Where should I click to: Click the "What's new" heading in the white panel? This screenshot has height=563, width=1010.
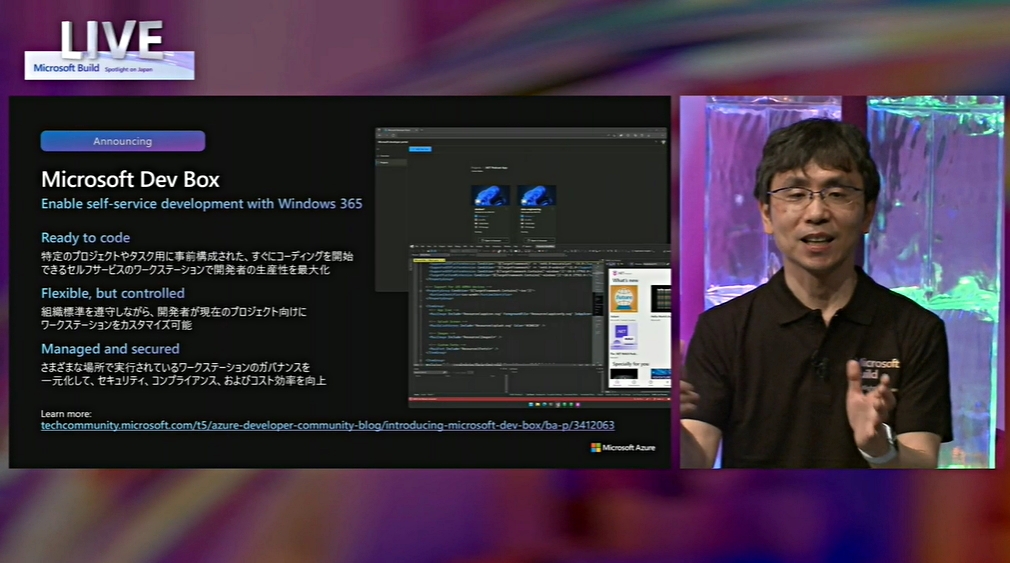coord(625,280)
